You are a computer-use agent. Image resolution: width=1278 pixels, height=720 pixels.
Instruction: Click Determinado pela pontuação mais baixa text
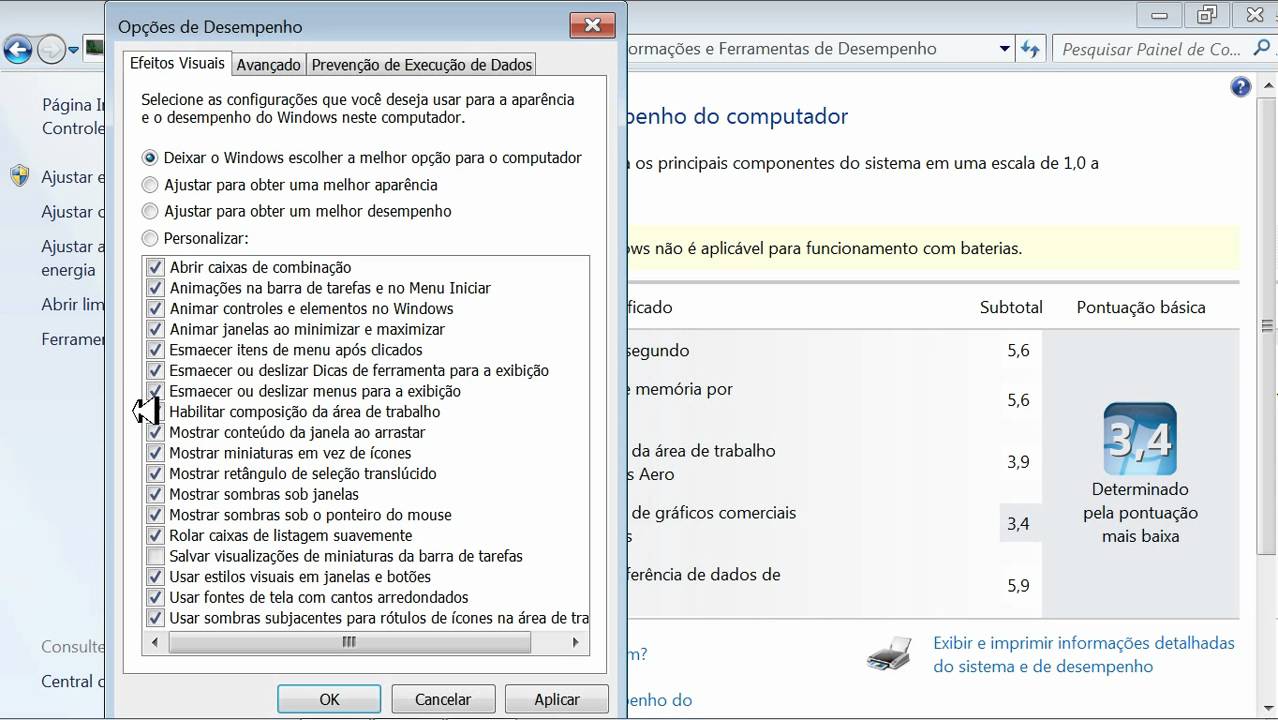pyautogui.click(x=1140, y=513)
